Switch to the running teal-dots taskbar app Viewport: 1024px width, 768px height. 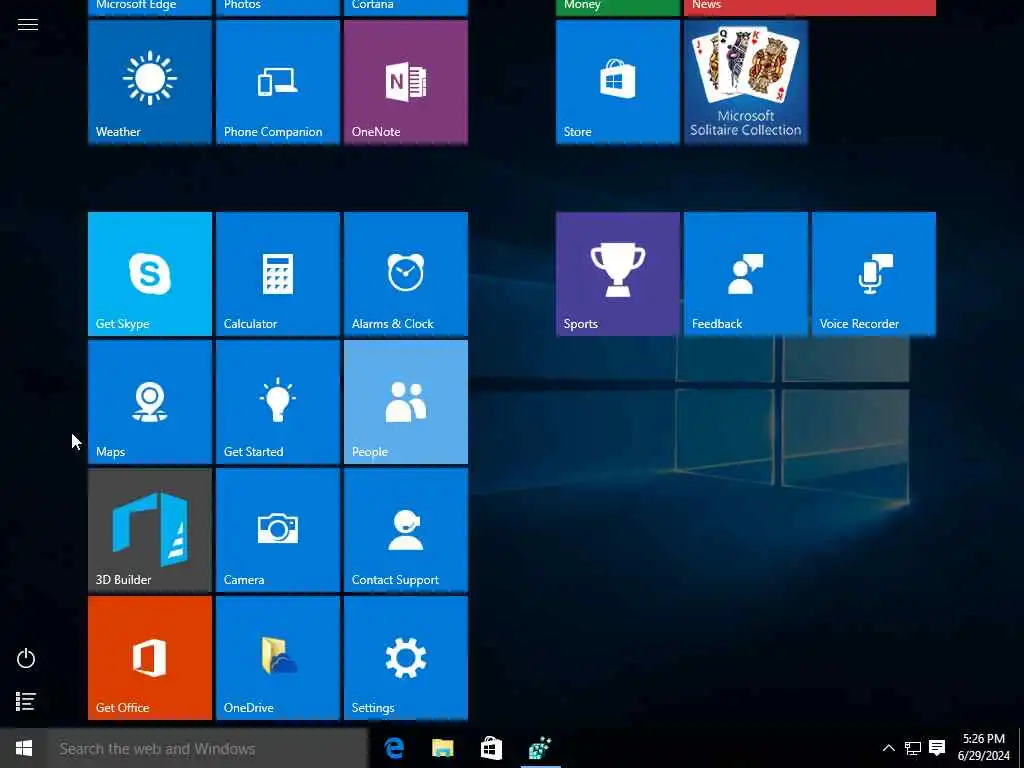[540, 748]
